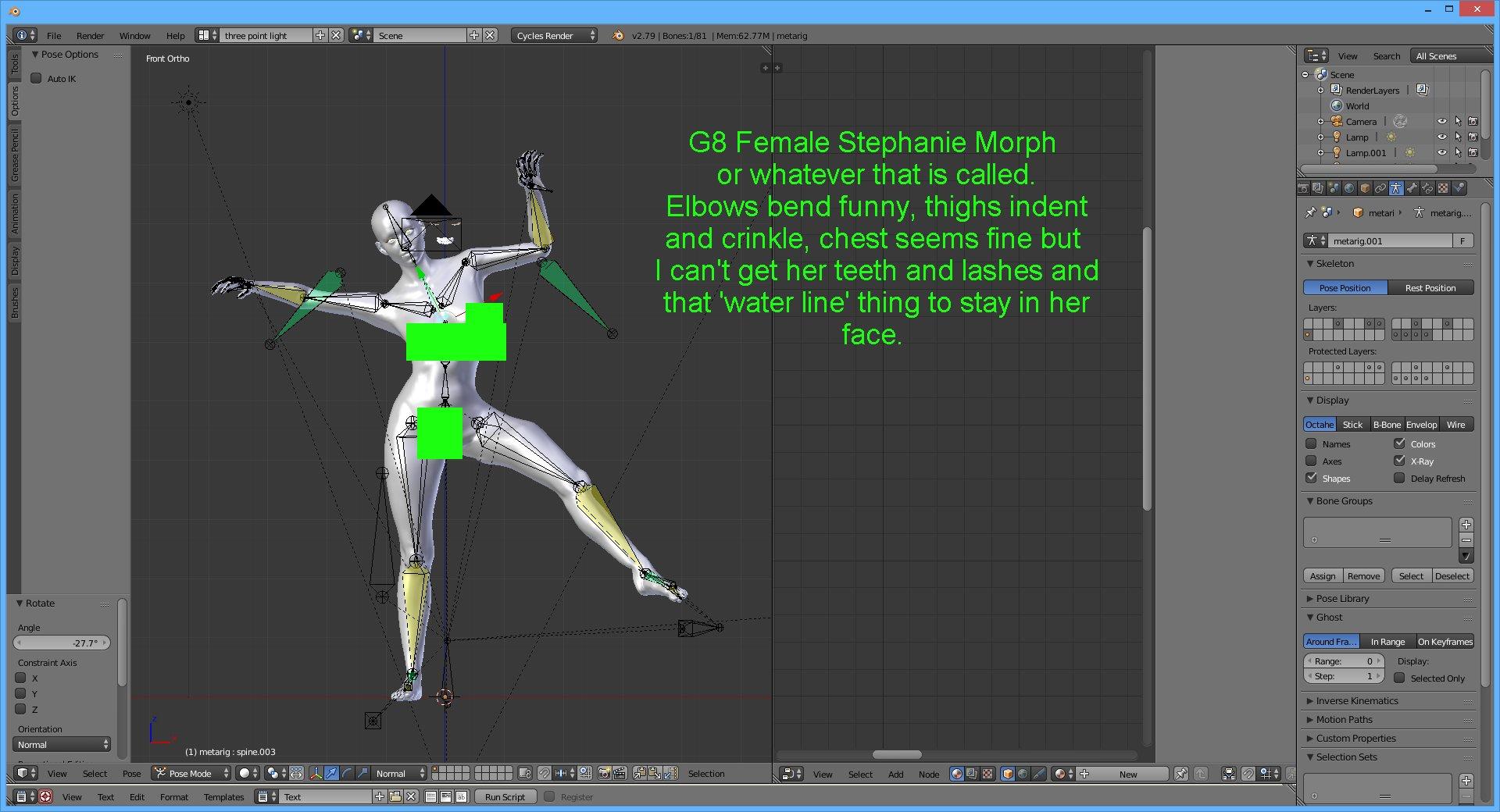Paste pose from buffer icon

[655, 773]
